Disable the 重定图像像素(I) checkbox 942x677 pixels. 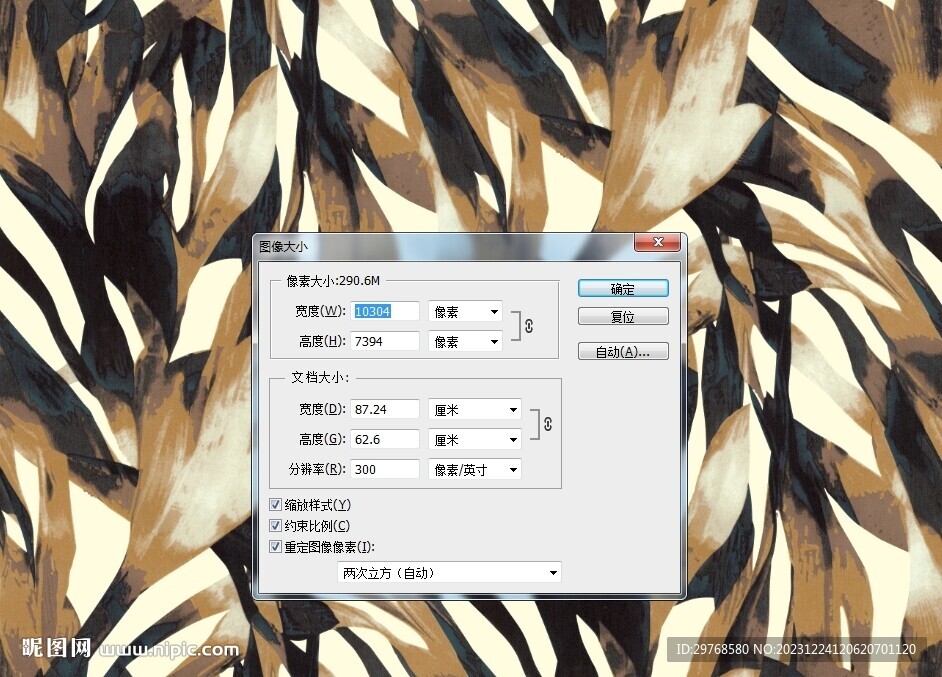point(276,546)
